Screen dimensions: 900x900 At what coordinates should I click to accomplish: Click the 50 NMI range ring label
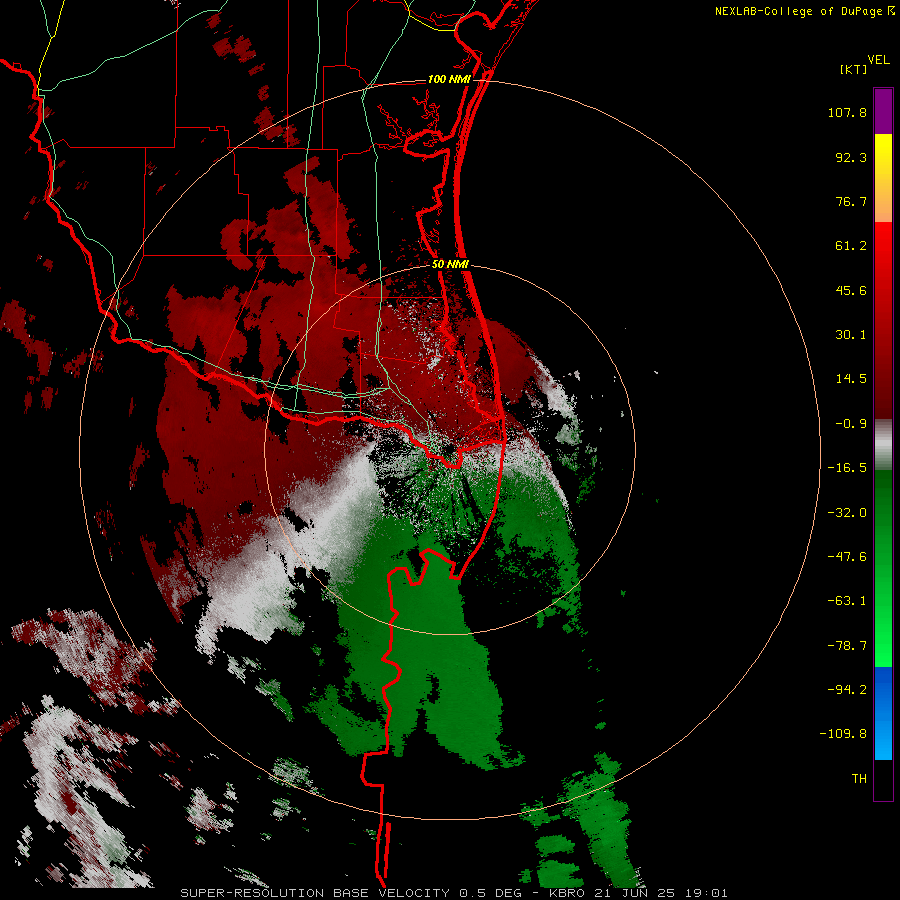(450, 264)
